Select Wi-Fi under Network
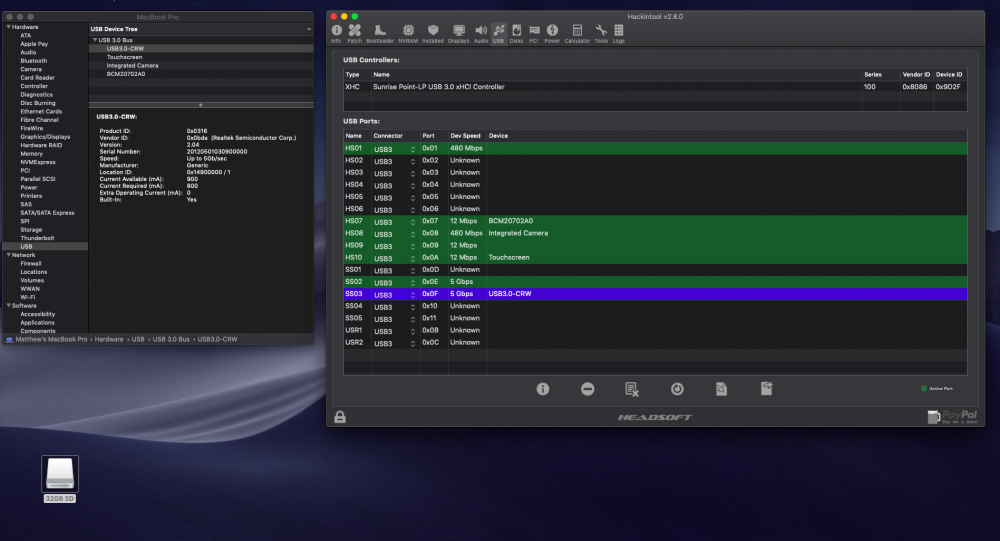Viewport: 1000px width, 541px height. click(x=27, y=297)
